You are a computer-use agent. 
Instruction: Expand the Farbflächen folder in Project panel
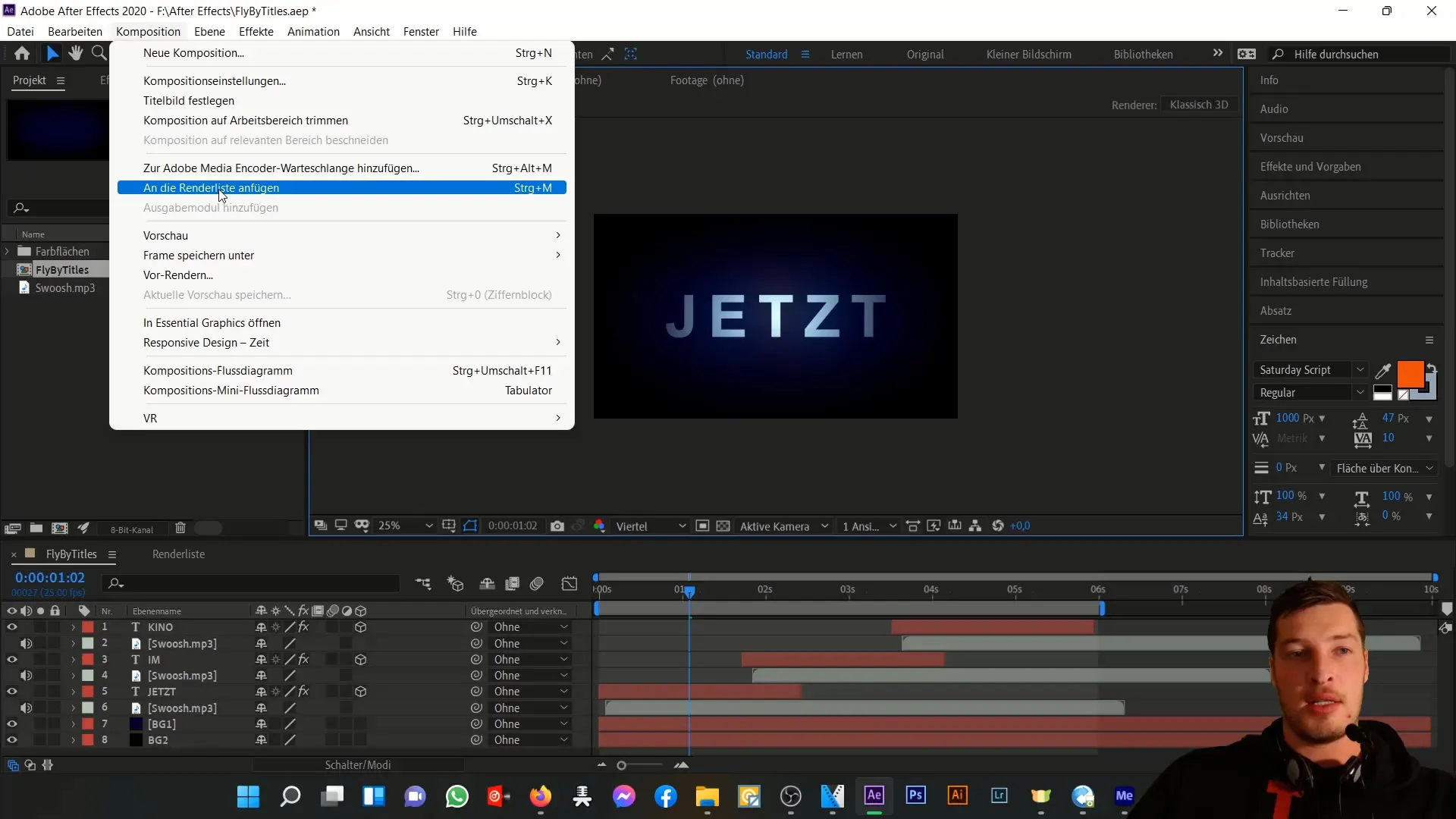coord(8,251)
